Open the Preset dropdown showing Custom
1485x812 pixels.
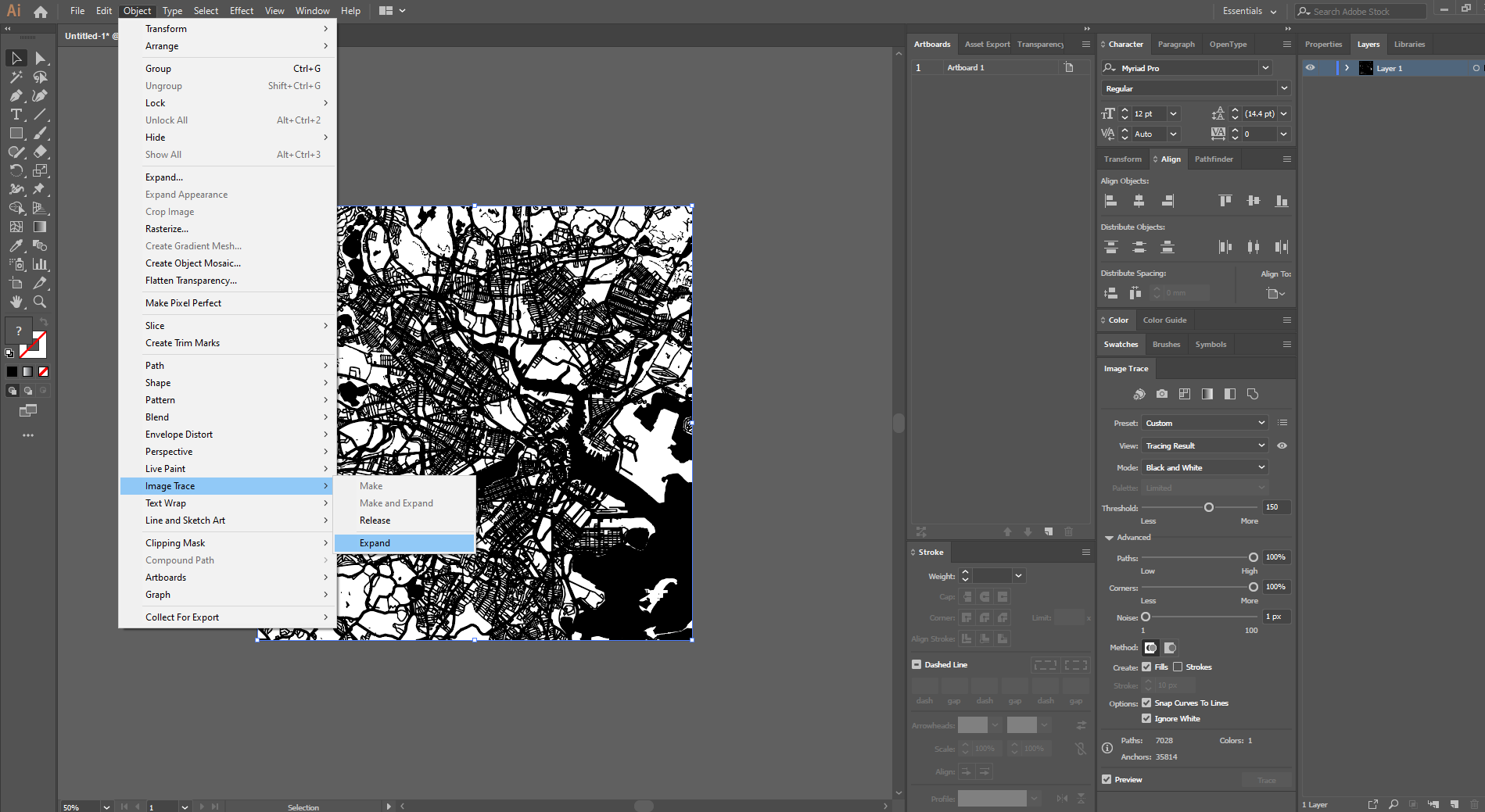pos(1203,422)
